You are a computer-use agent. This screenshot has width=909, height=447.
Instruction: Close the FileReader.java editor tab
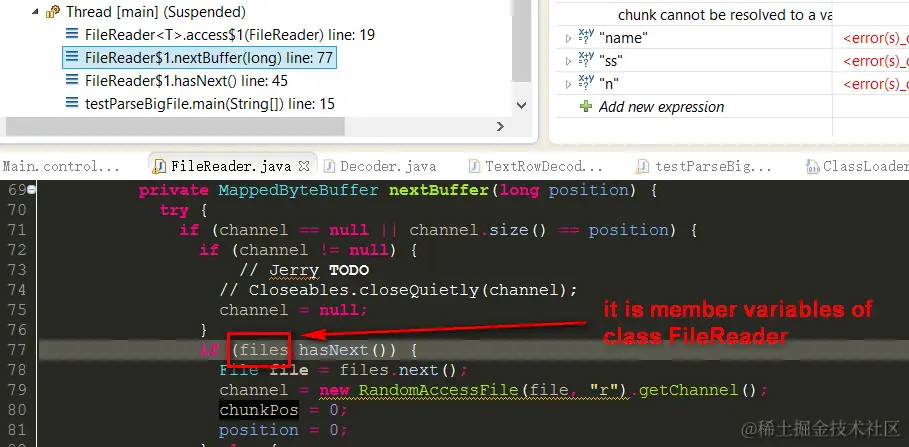pyautogui.click(x=303, y=166)
